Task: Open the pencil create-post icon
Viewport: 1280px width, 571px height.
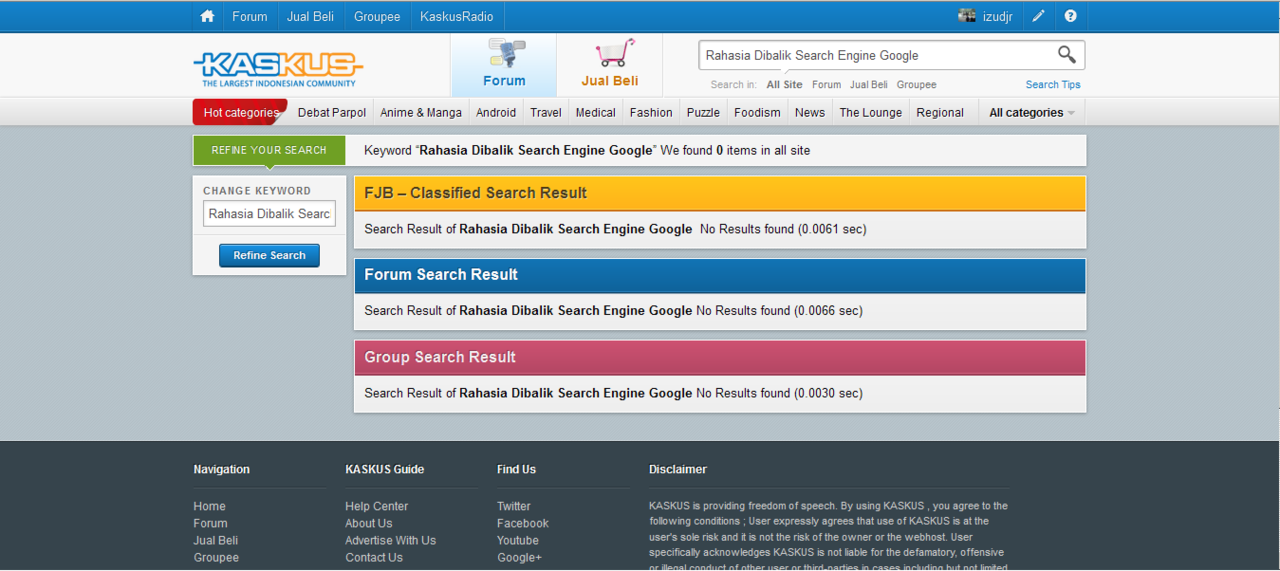Action: (x=1039, y=16)
